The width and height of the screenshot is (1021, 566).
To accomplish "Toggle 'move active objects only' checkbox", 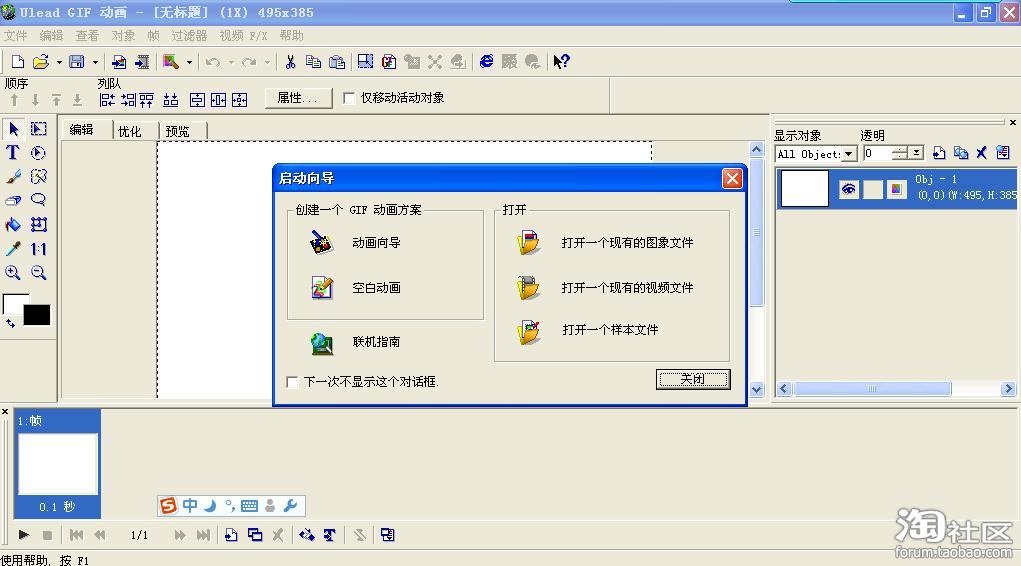I will pos(349,98).
